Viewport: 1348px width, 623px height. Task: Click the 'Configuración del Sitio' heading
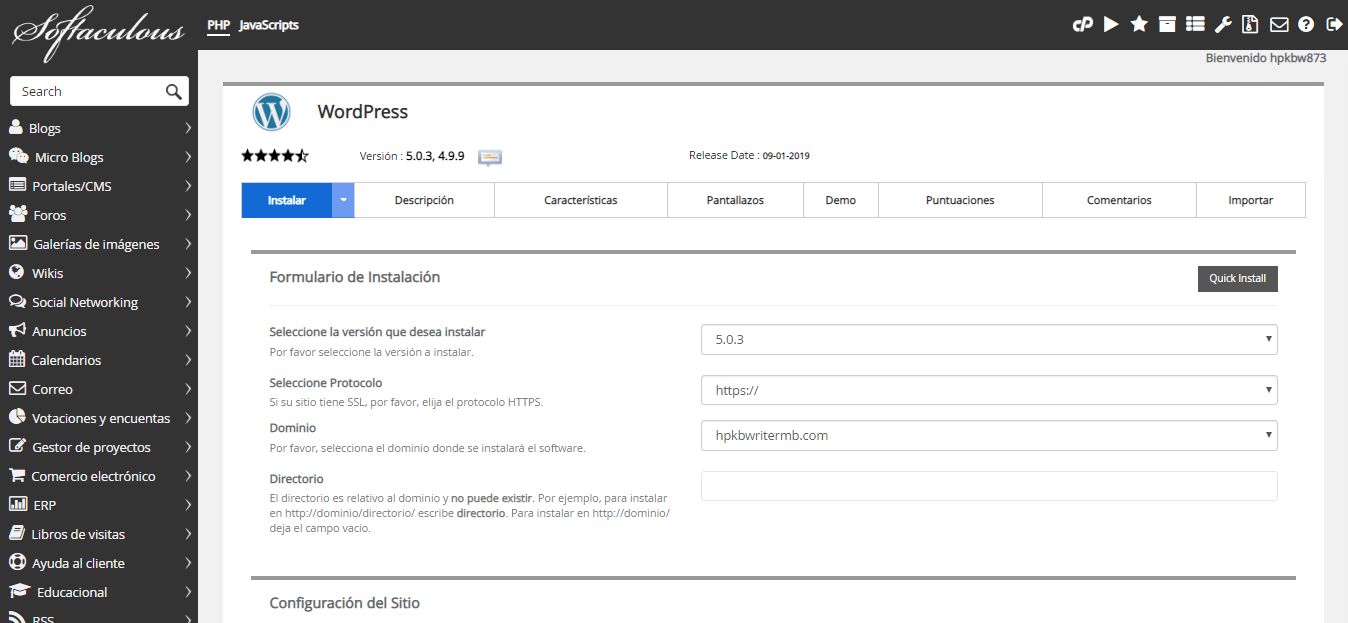coord(345,603)
